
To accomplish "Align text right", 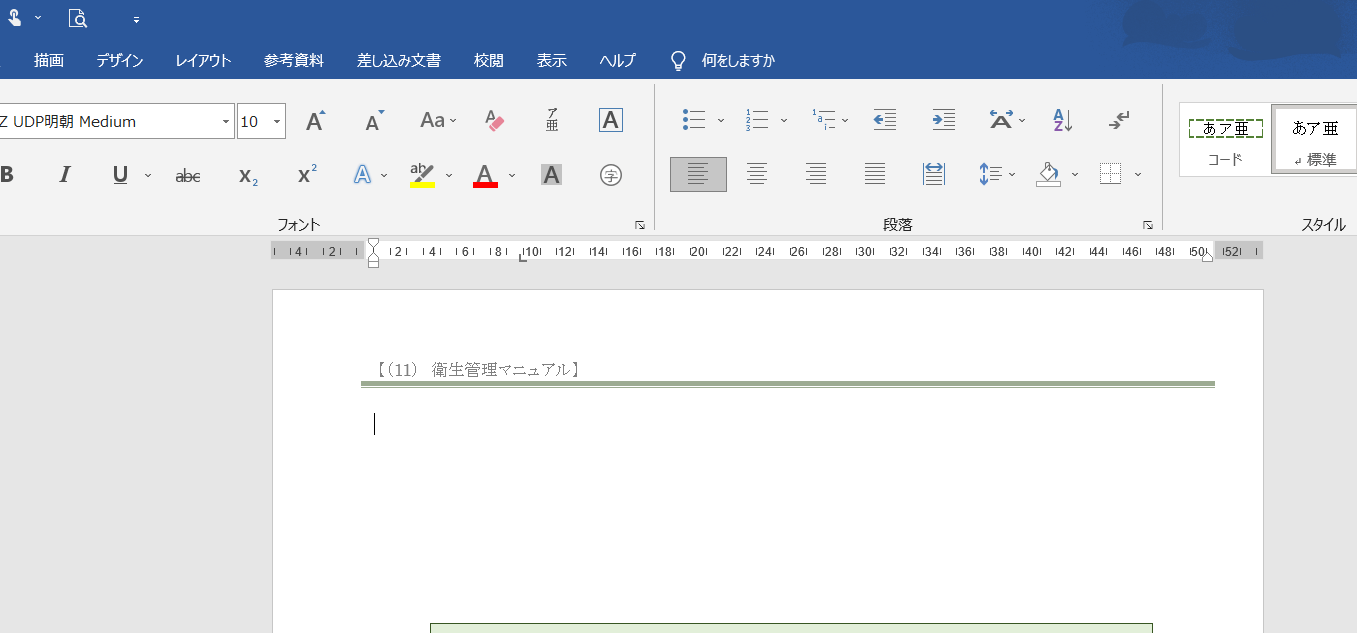I will pos(816,174).
